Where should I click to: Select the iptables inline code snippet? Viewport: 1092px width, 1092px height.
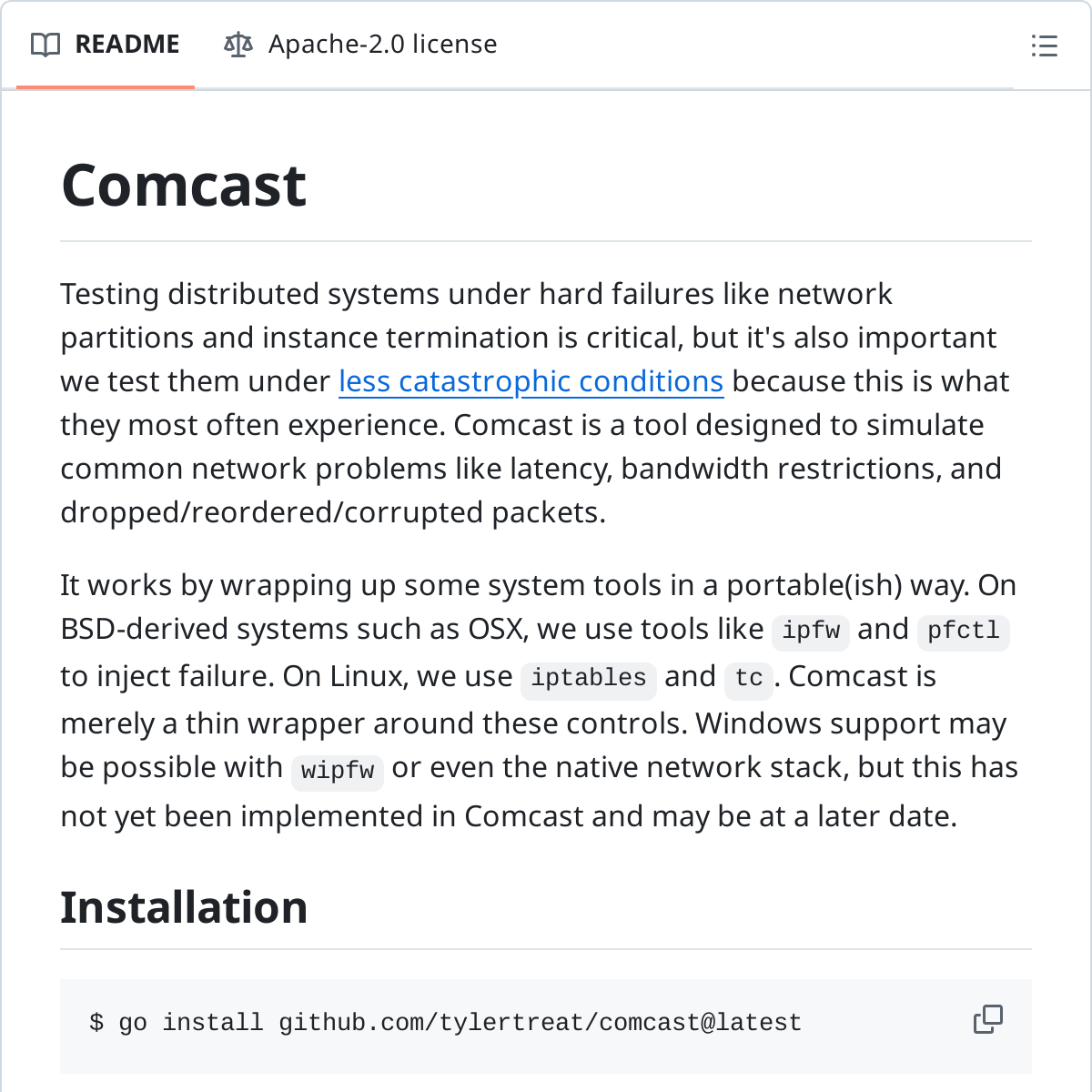point(588,679)
